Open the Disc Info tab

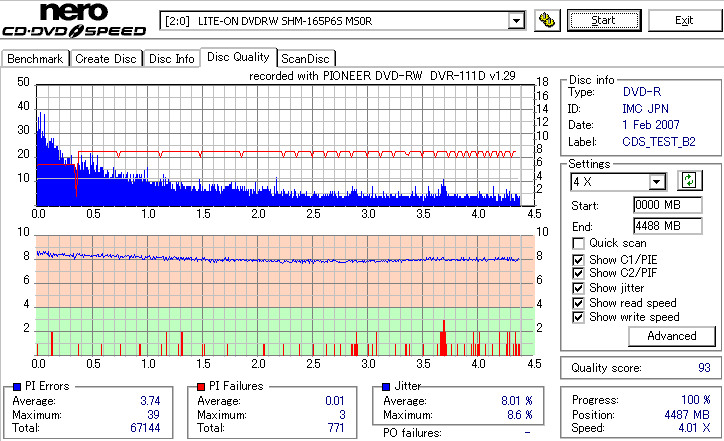(x=171, y=59)
